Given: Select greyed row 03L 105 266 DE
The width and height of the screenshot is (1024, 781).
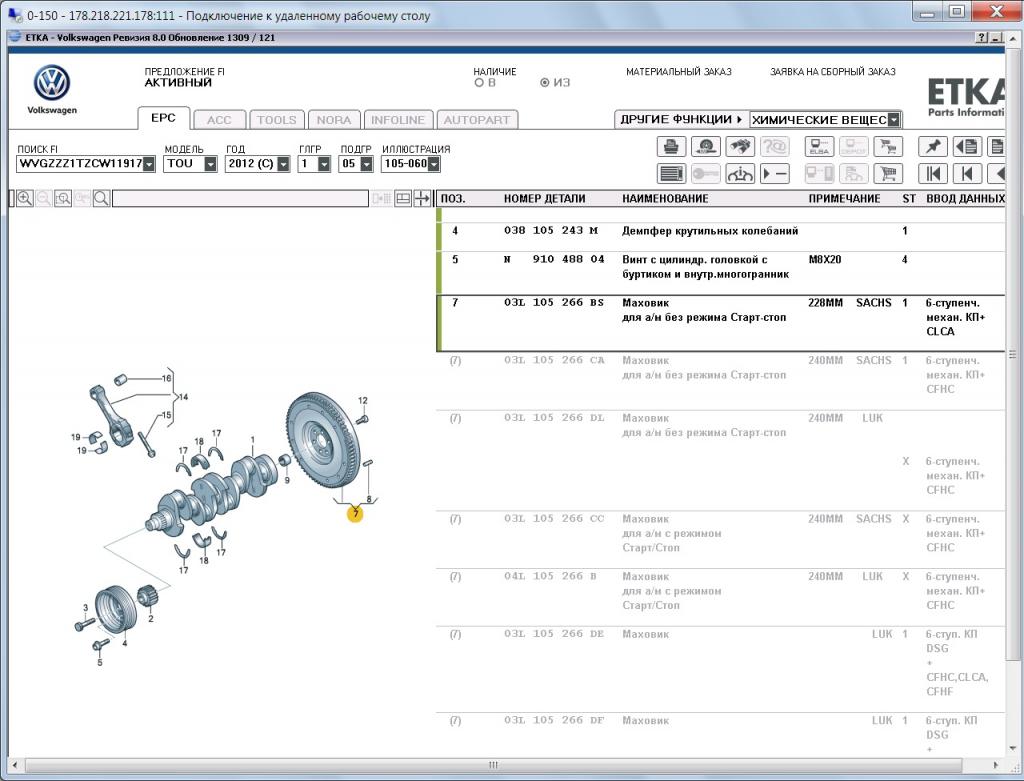Looking at the screenshot, I should click(720, 669).
